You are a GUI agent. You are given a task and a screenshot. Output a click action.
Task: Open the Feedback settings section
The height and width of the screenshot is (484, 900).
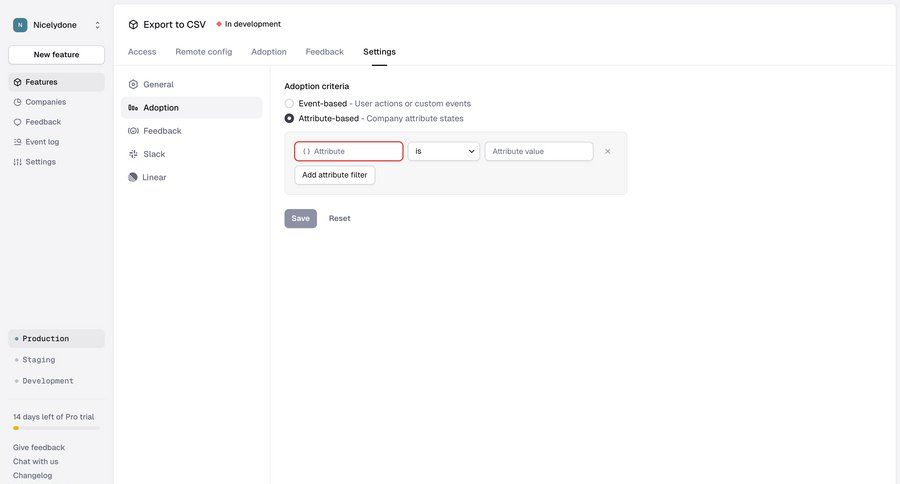coord(192,131)
